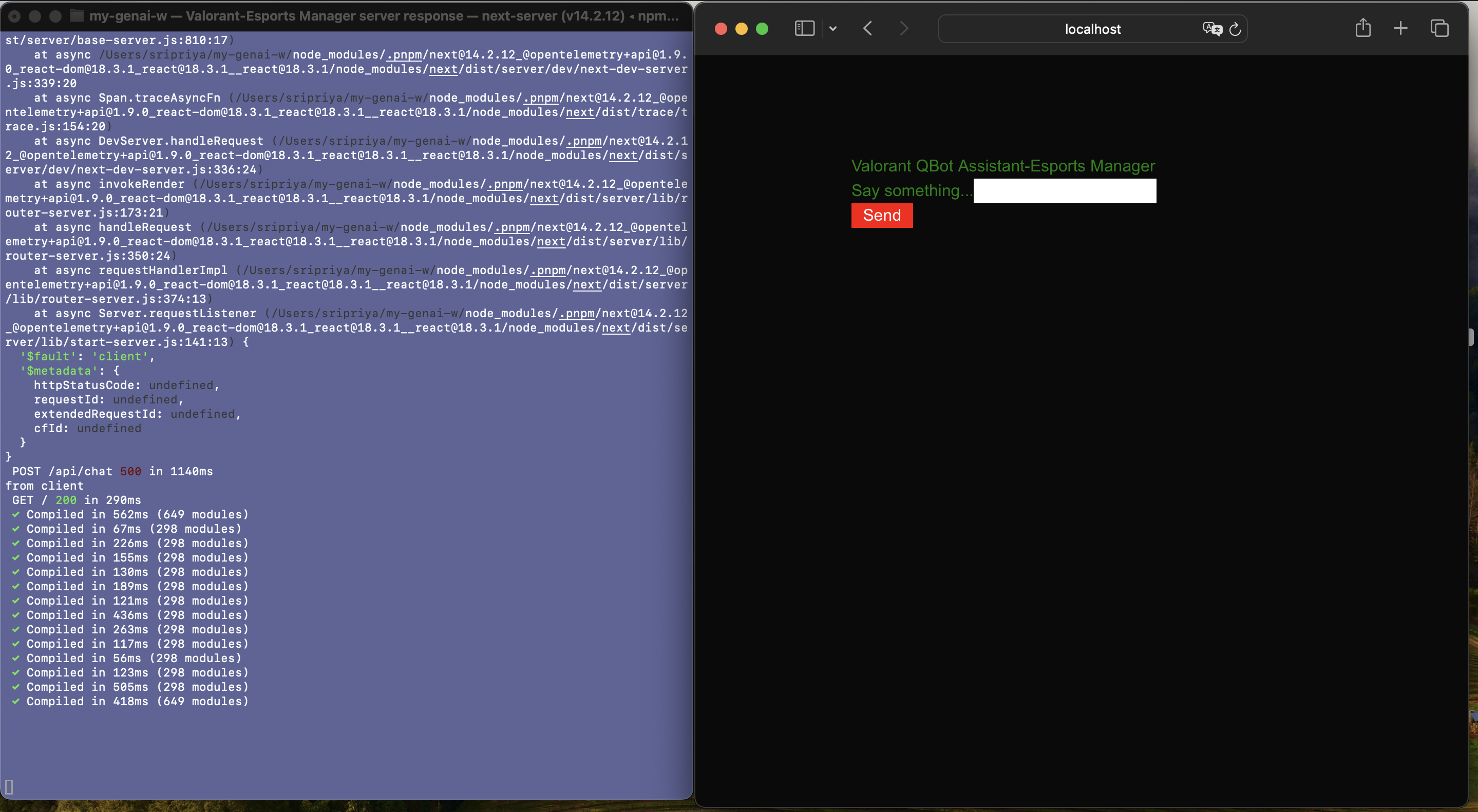Image resolution: width=1478 pixels, height=812 pixels.
Task: Click the terminal folder proxy icon
Action: [x=77, y=15]
